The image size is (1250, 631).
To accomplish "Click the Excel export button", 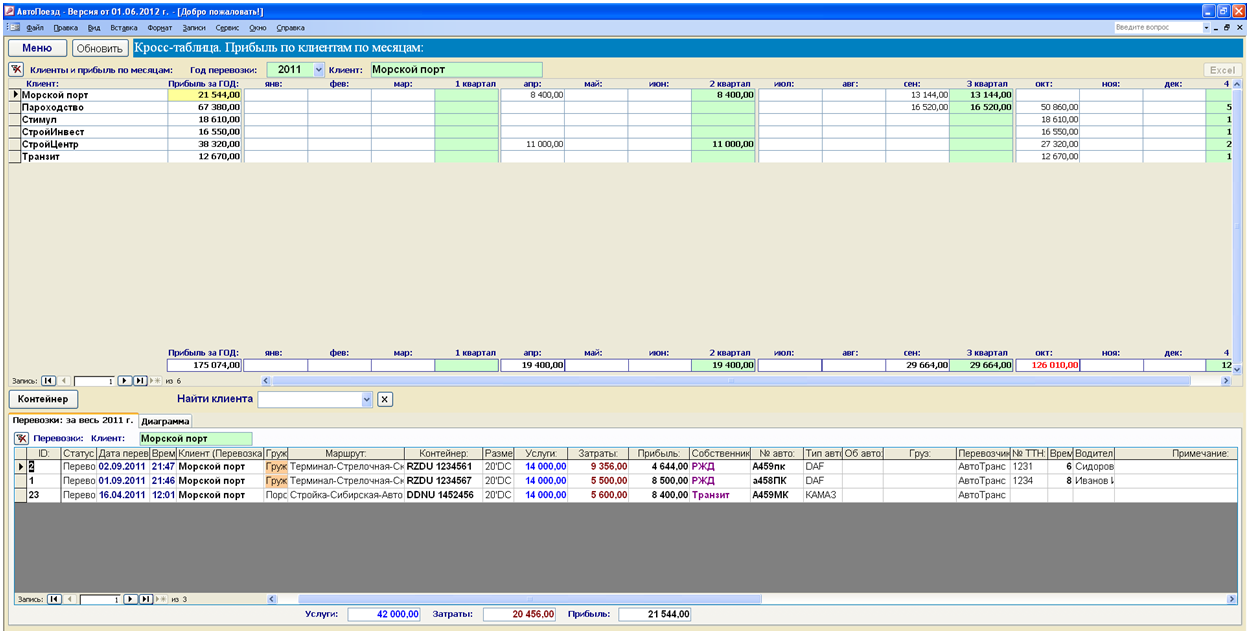I will pos(1222,70).
